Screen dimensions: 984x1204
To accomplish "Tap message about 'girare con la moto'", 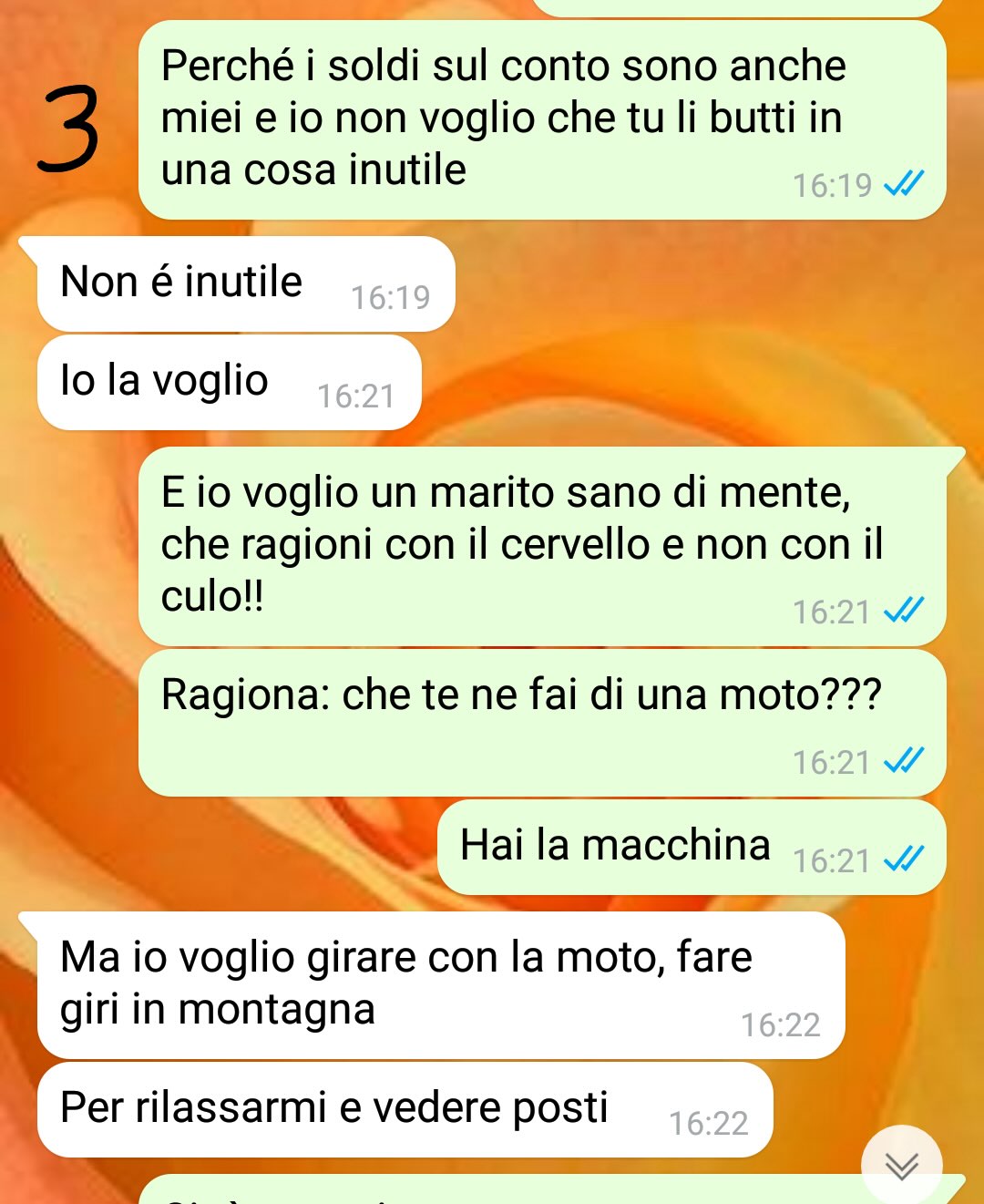I will pos(440,985).
